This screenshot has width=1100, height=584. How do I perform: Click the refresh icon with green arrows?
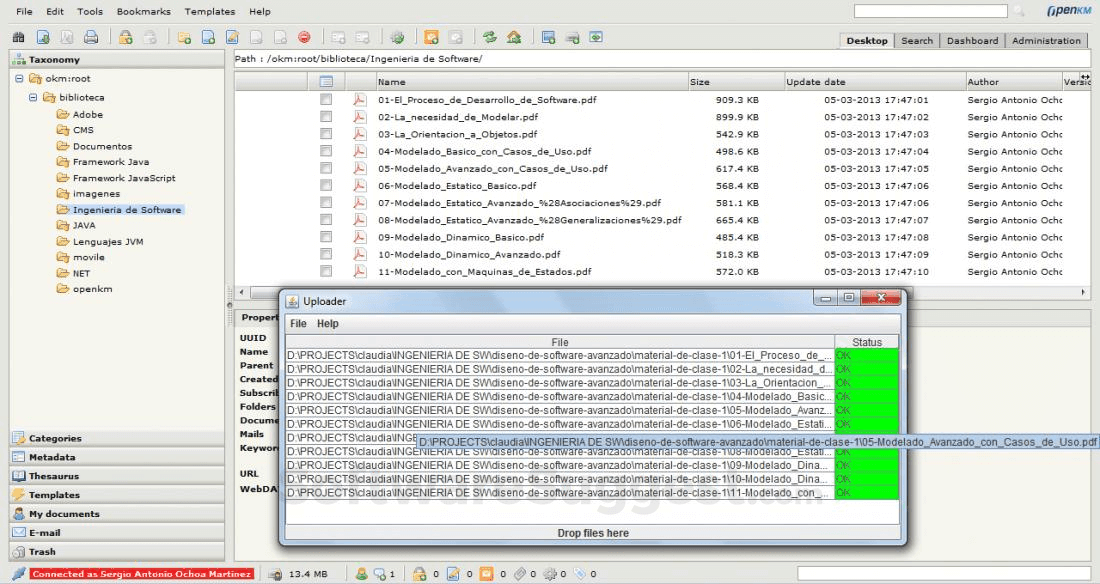point(490,38)
